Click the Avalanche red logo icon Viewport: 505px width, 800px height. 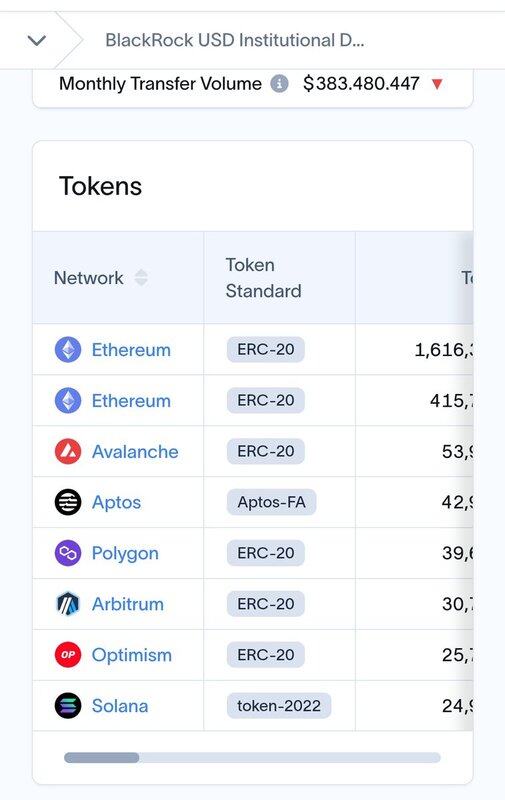pyautogui.click(x=68, y=452)
